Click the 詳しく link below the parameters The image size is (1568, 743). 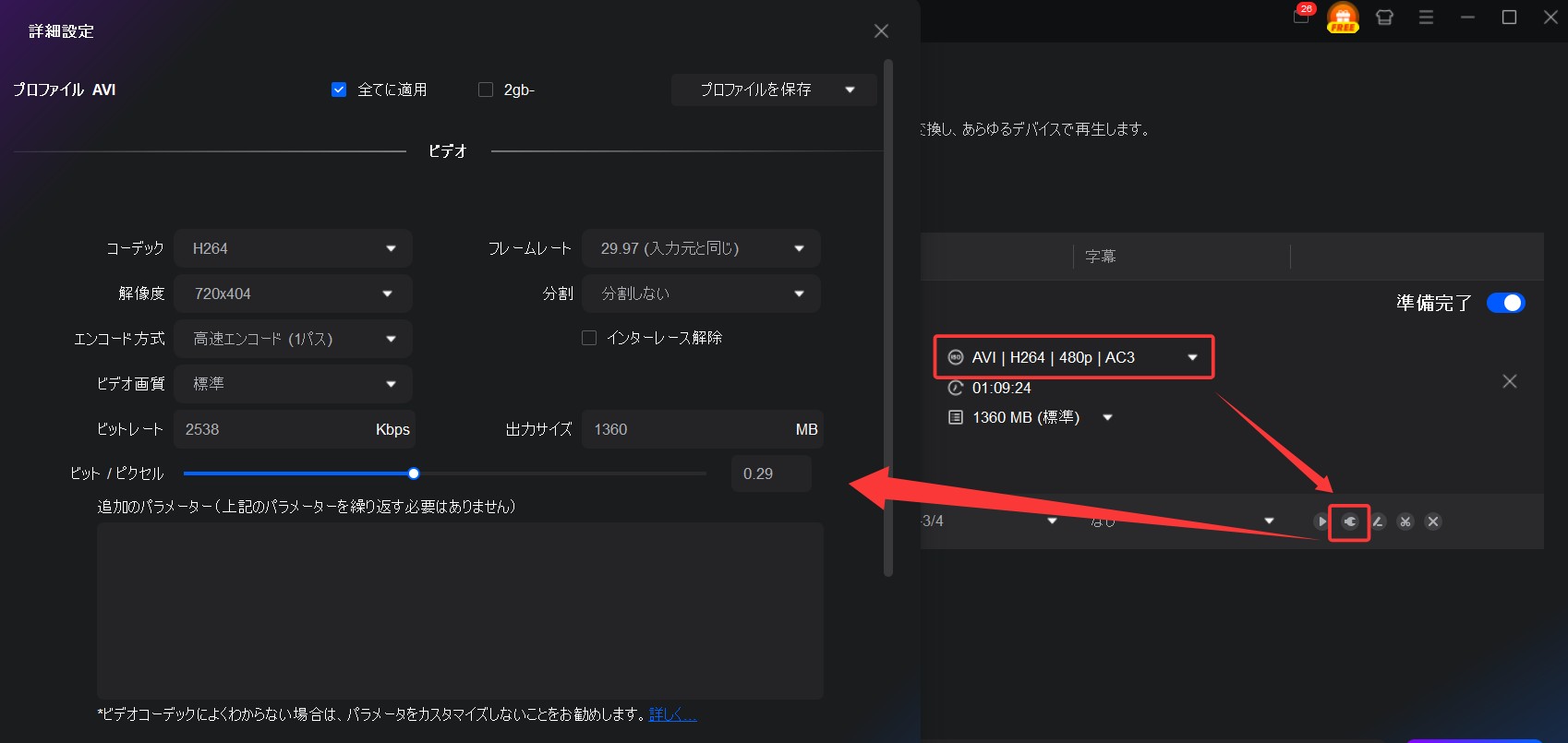(x=672, y=714)
